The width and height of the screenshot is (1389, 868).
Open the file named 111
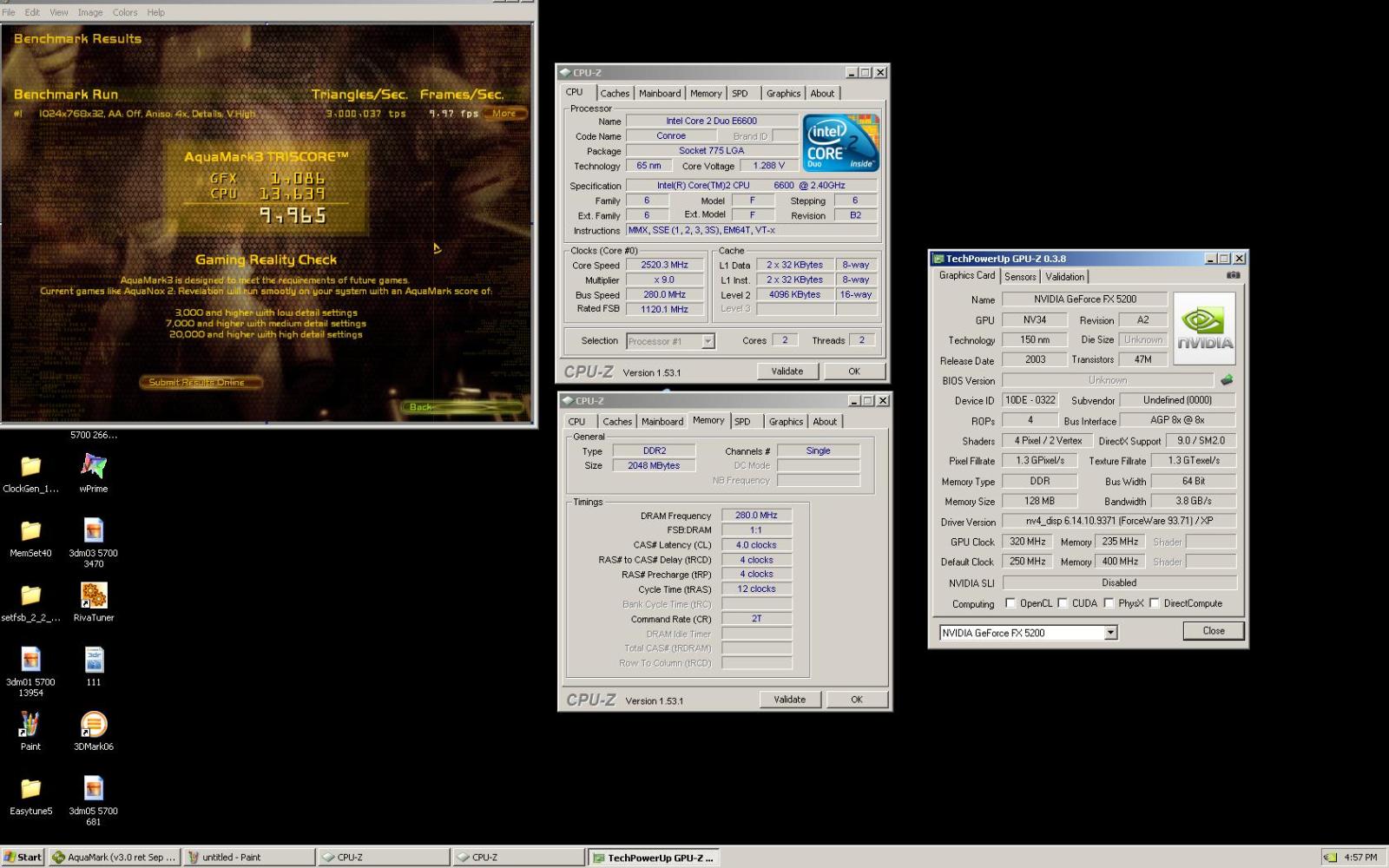(94, 667)
